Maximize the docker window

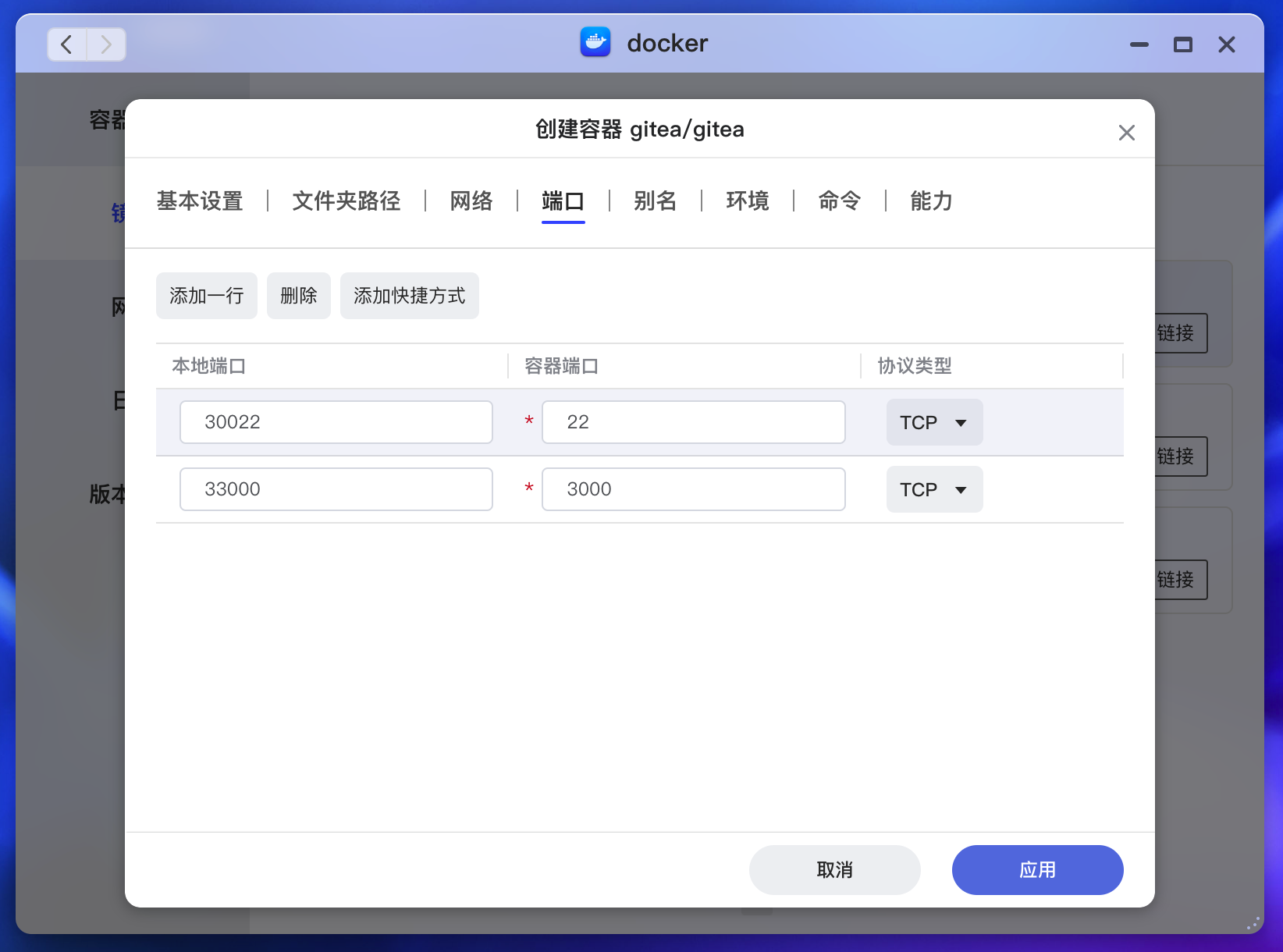coord(1183,44)
